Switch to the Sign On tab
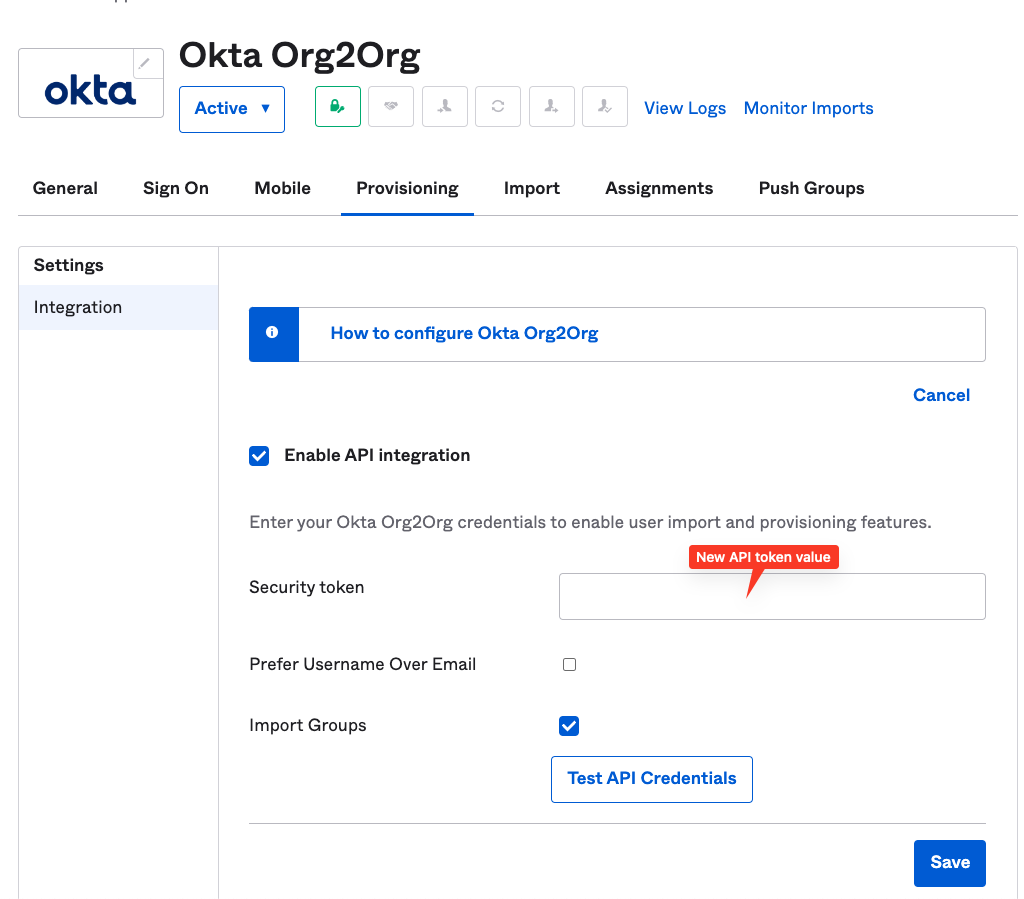Image resolution: width=1024 pixels, height=899 pixels. point(176,188)
